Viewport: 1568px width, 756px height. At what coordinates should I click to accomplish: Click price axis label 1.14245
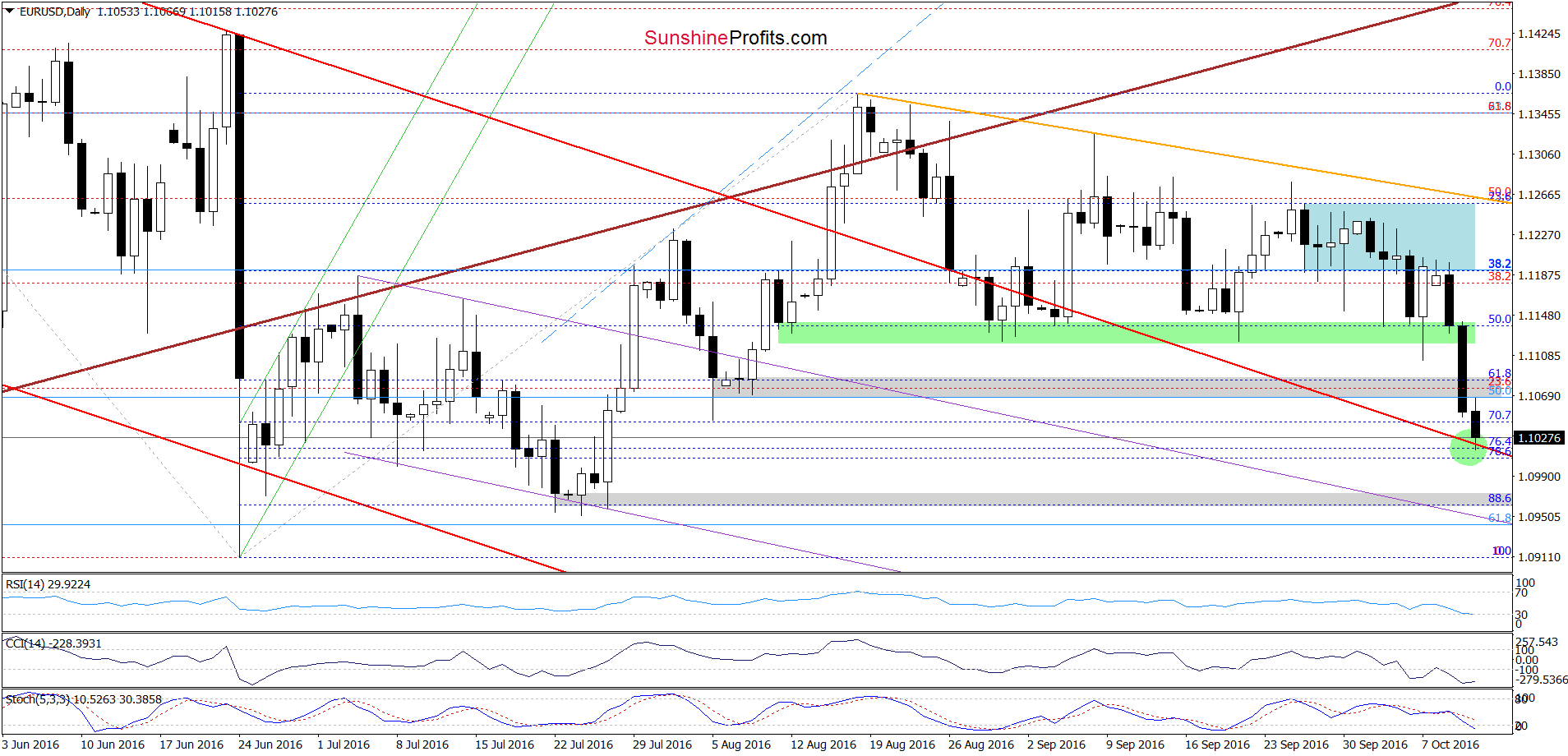click(x=1538, y=34)
